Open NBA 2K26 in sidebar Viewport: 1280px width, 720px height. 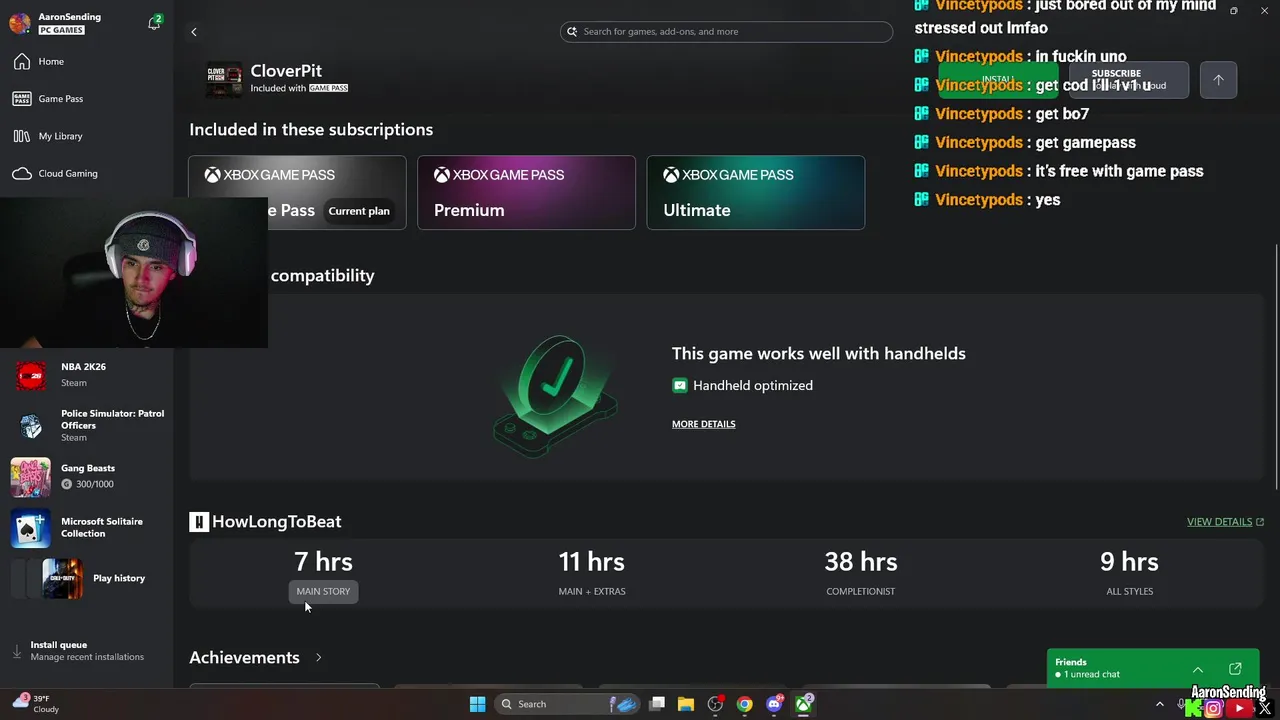pyautogui.click(x=88, y=375)
